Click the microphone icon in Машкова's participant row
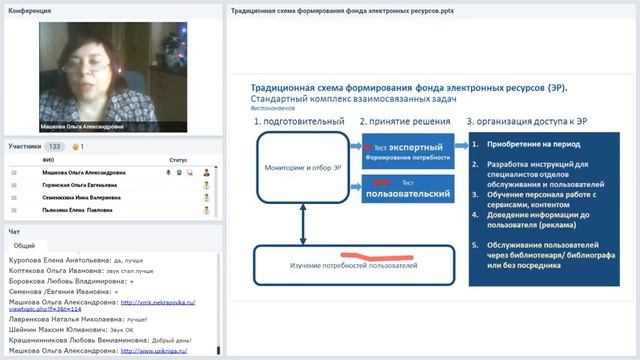 point(168,173)
